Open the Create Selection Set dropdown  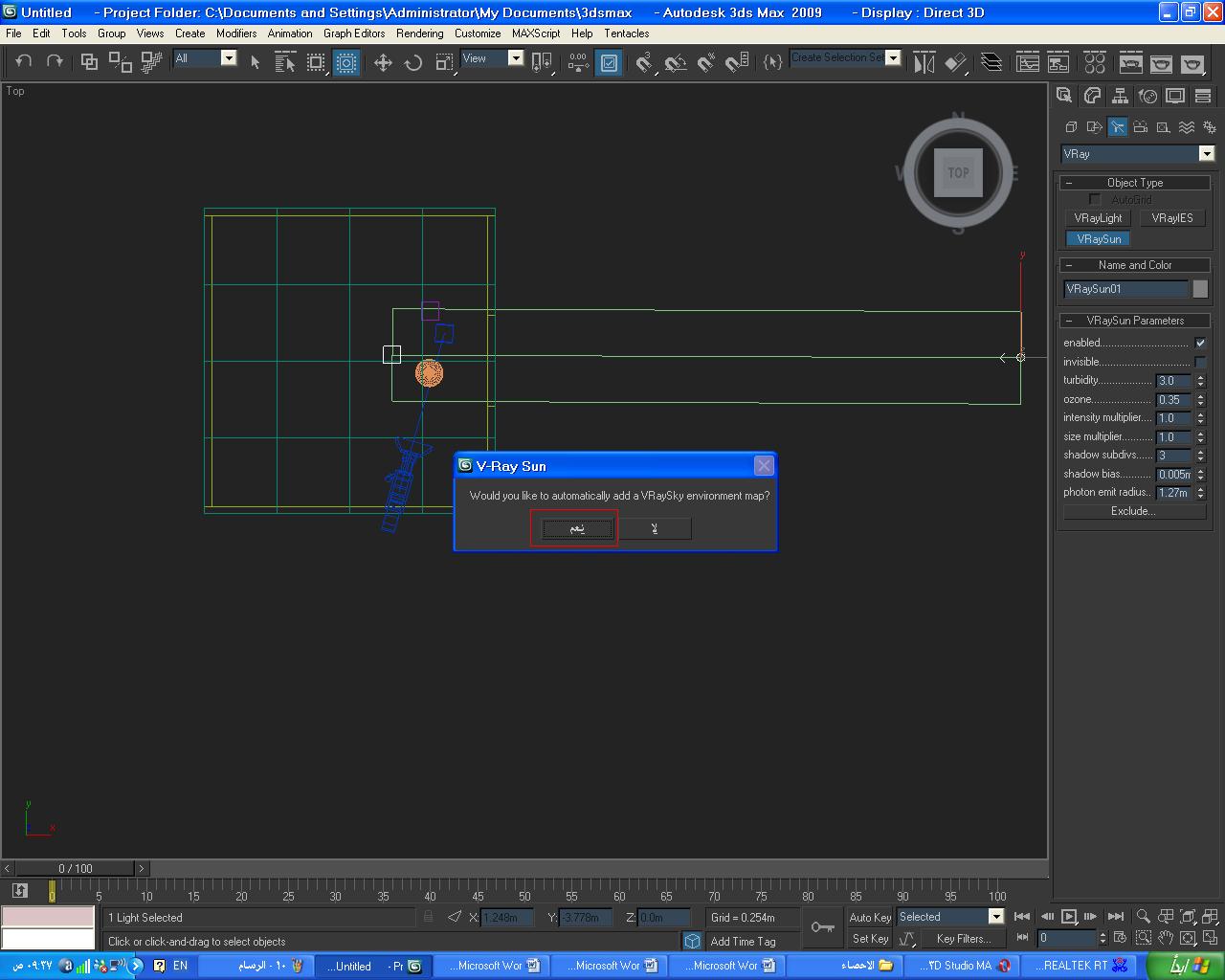tap(846, 57)
